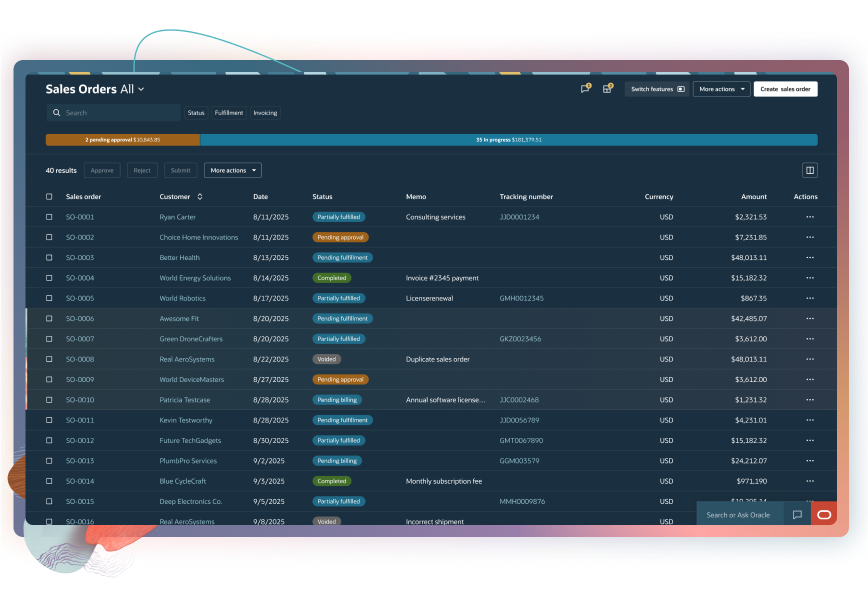Open the notifications comment icon with badge
This screenshot has height=612, width=868.
(585, 88)
